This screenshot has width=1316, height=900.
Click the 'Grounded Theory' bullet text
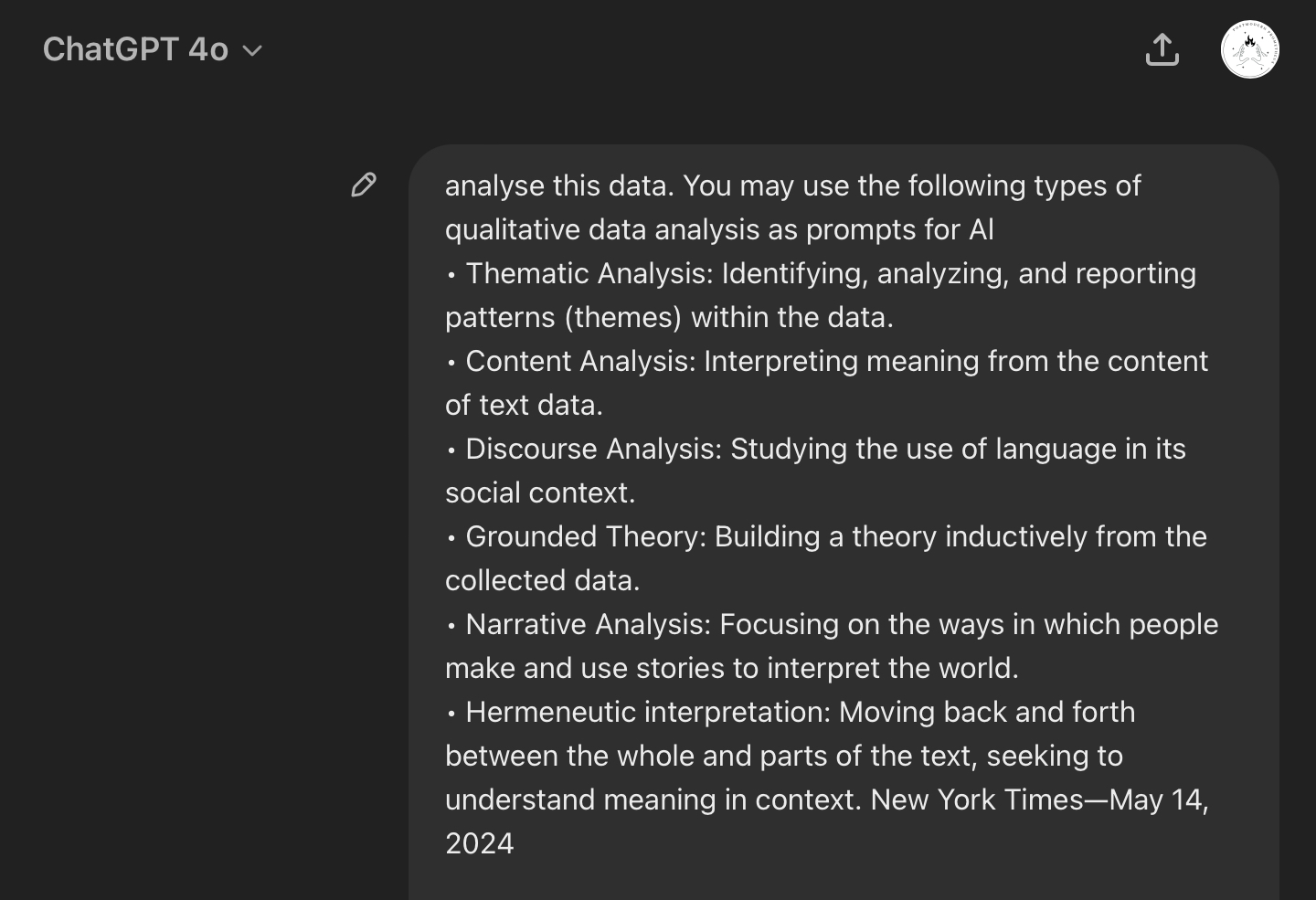click(586, 536)
